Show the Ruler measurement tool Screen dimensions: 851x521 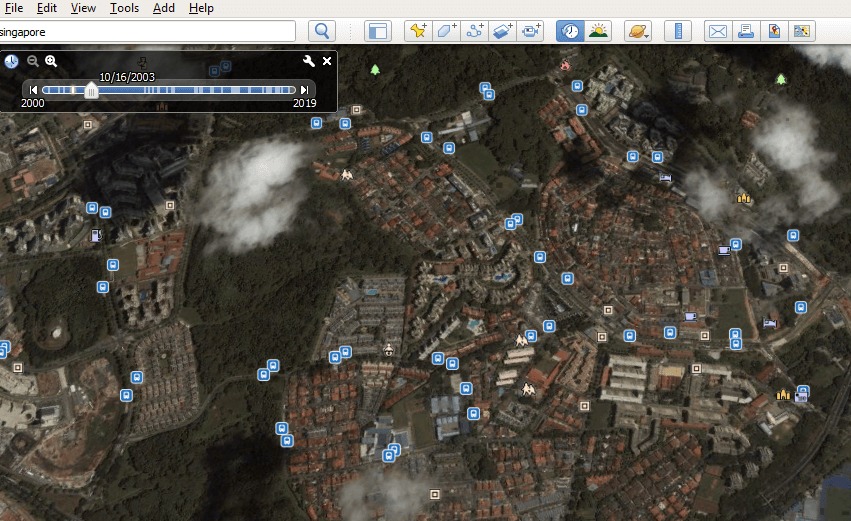point(678,31)
